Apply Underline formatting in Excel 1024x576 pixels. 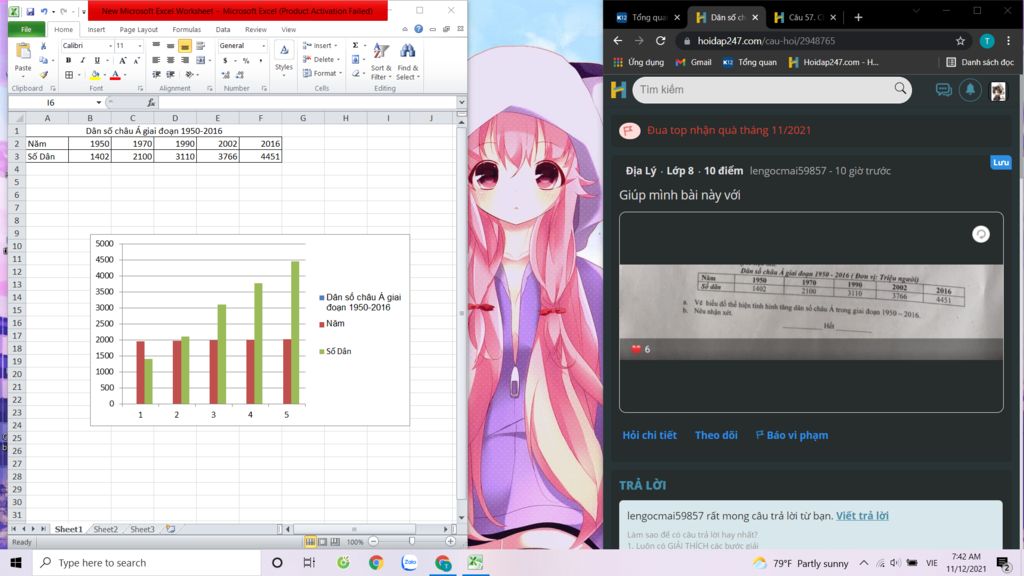97,60
